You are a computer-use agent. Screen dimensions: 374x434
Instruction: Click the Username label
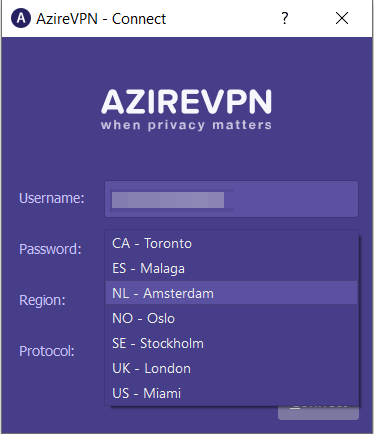(52, 198)
